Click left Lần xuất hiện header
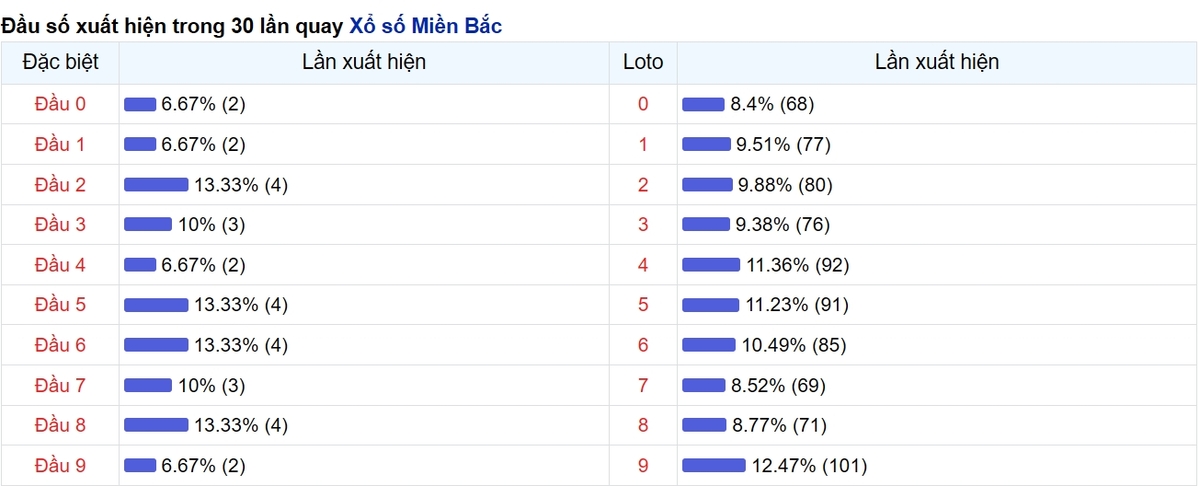This screenshot has height=486, width=1200. 364,62
